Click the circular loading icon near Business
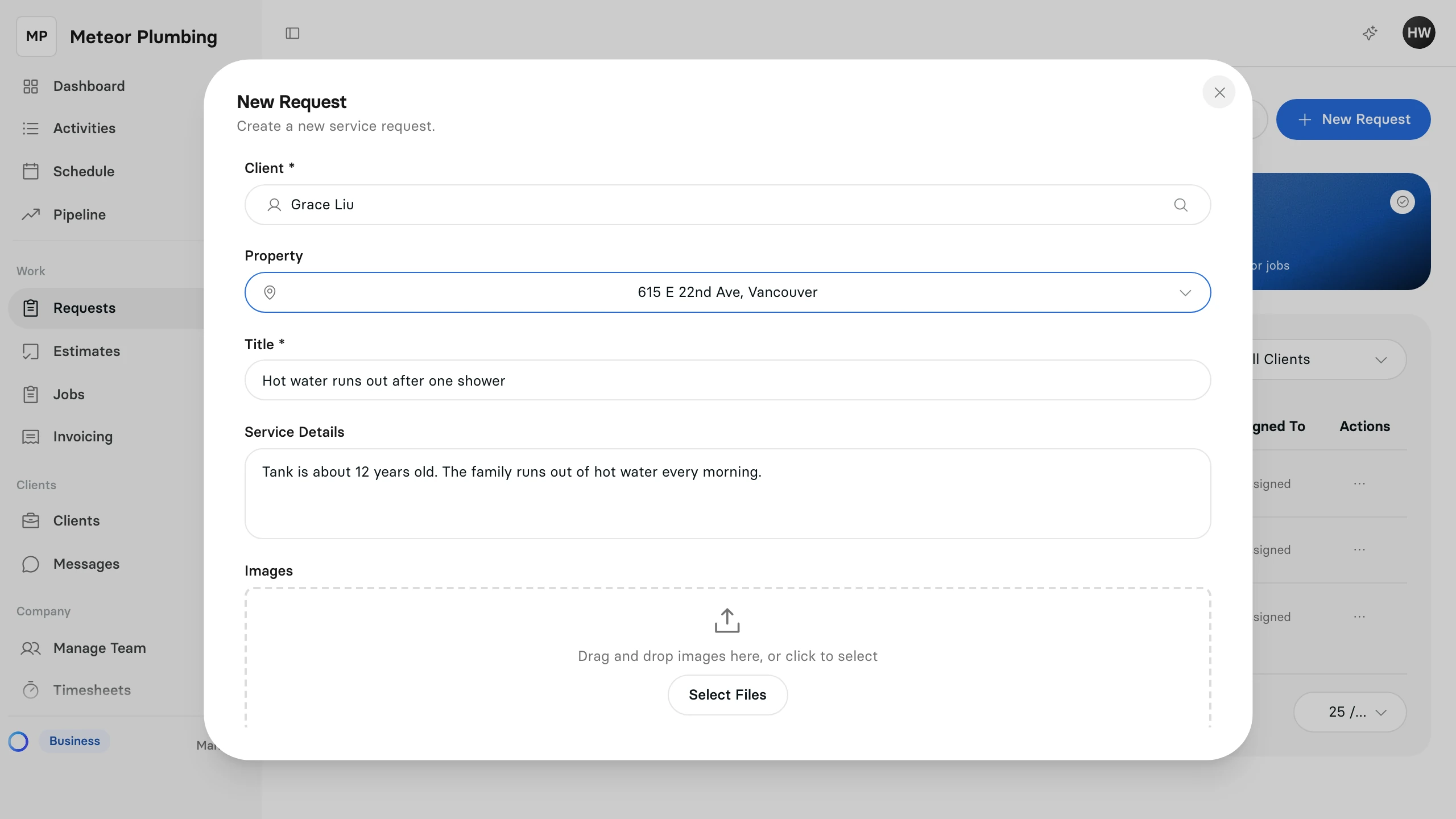1456x819 pixels. coord(18,741)
